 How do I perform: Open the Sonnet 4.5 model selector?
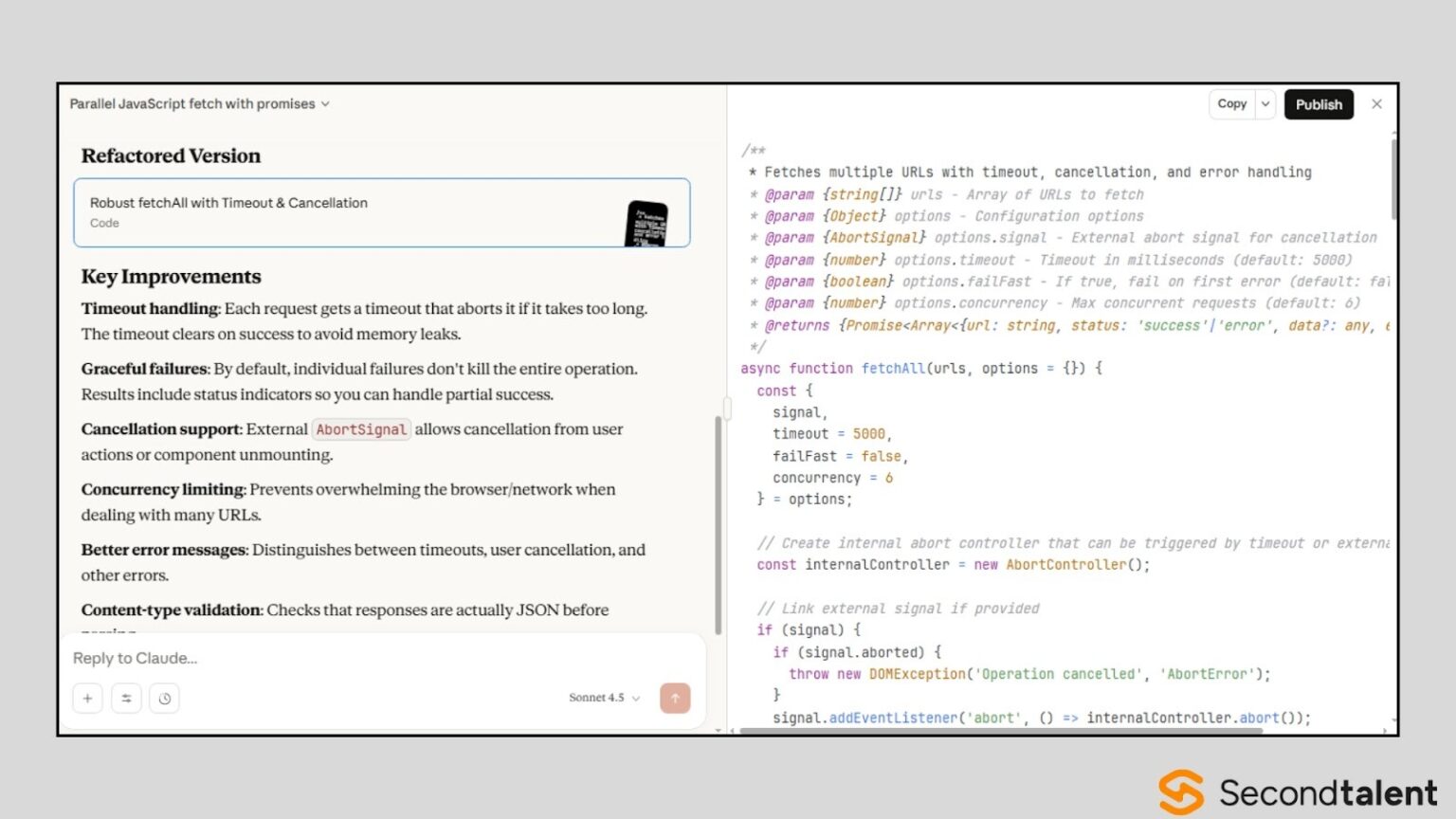pos(604,698)
